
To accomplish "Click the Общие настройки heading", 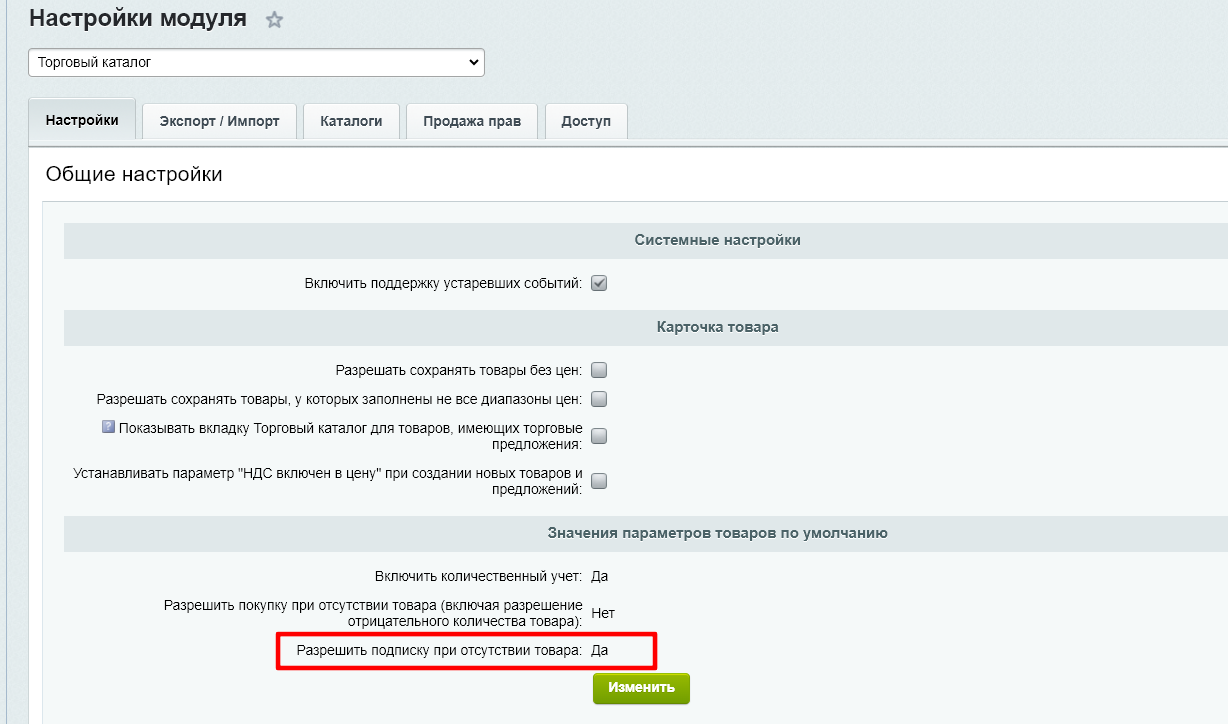I will pyautogui.click(x=134, y=175).
